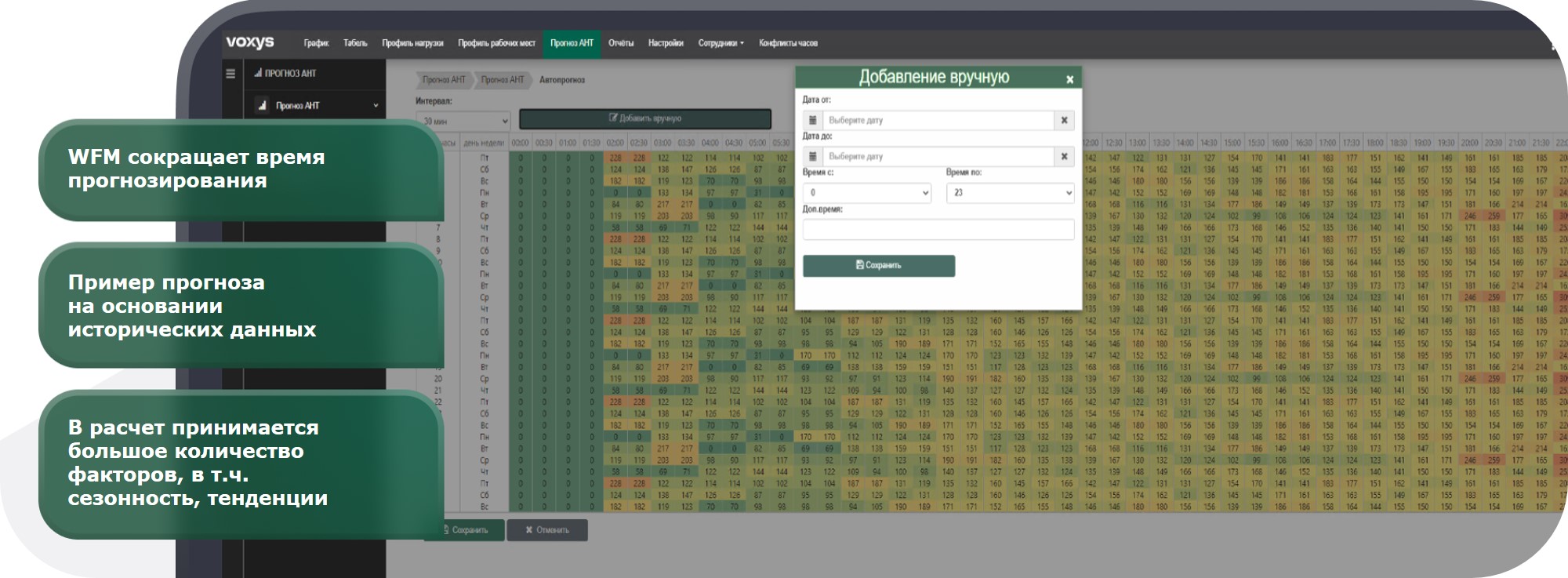Click Сохранить in the dialog

[x=879, y=265]
